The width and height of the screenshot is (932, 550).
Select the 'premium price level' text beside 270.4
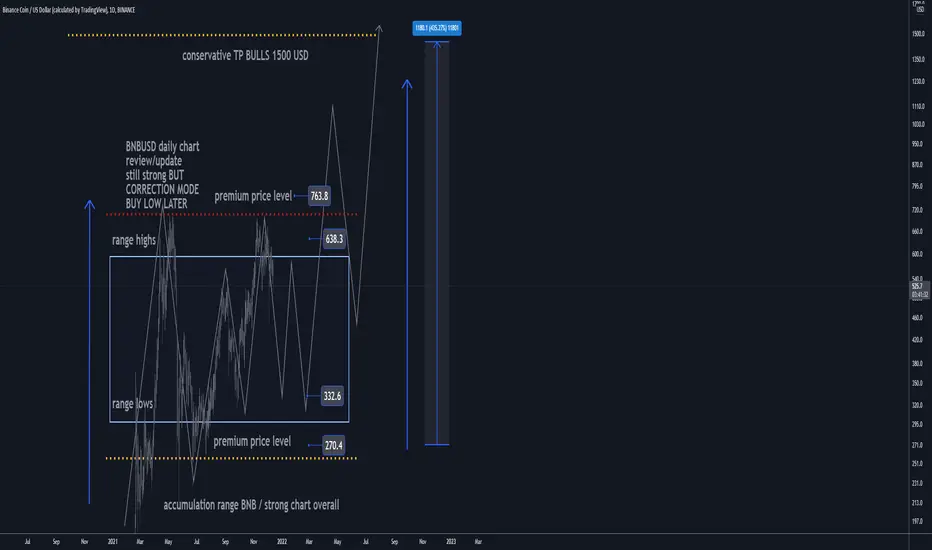point(252,441)
